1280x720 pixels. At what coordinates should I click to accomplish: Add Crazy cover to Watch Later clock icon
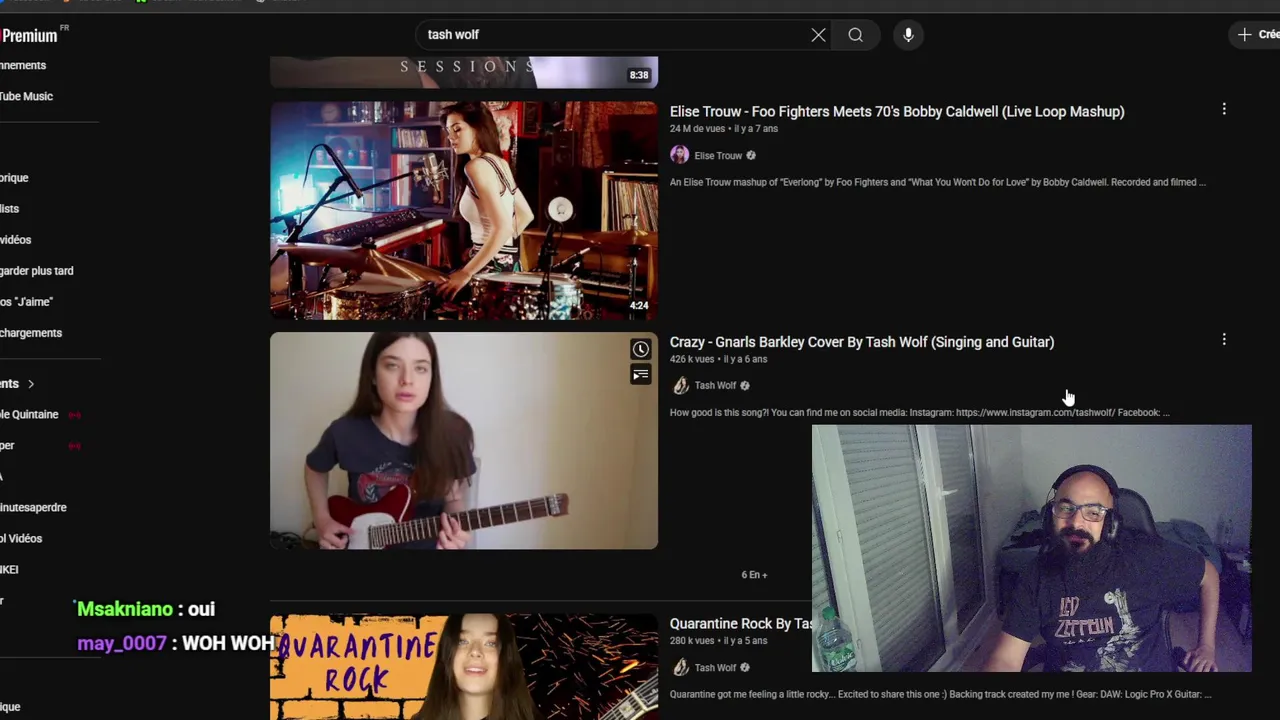[x=640, y=349]
